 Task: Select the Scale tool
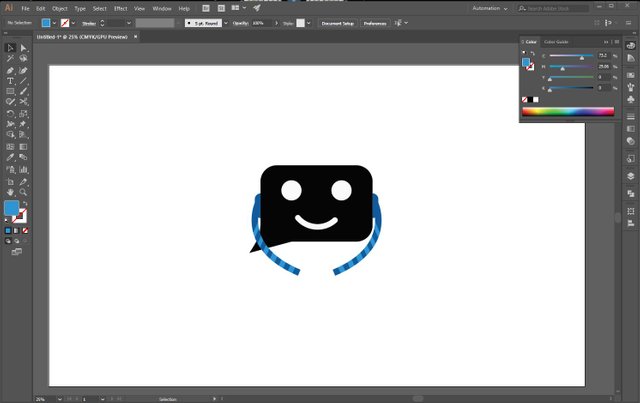tap(23, 114)
